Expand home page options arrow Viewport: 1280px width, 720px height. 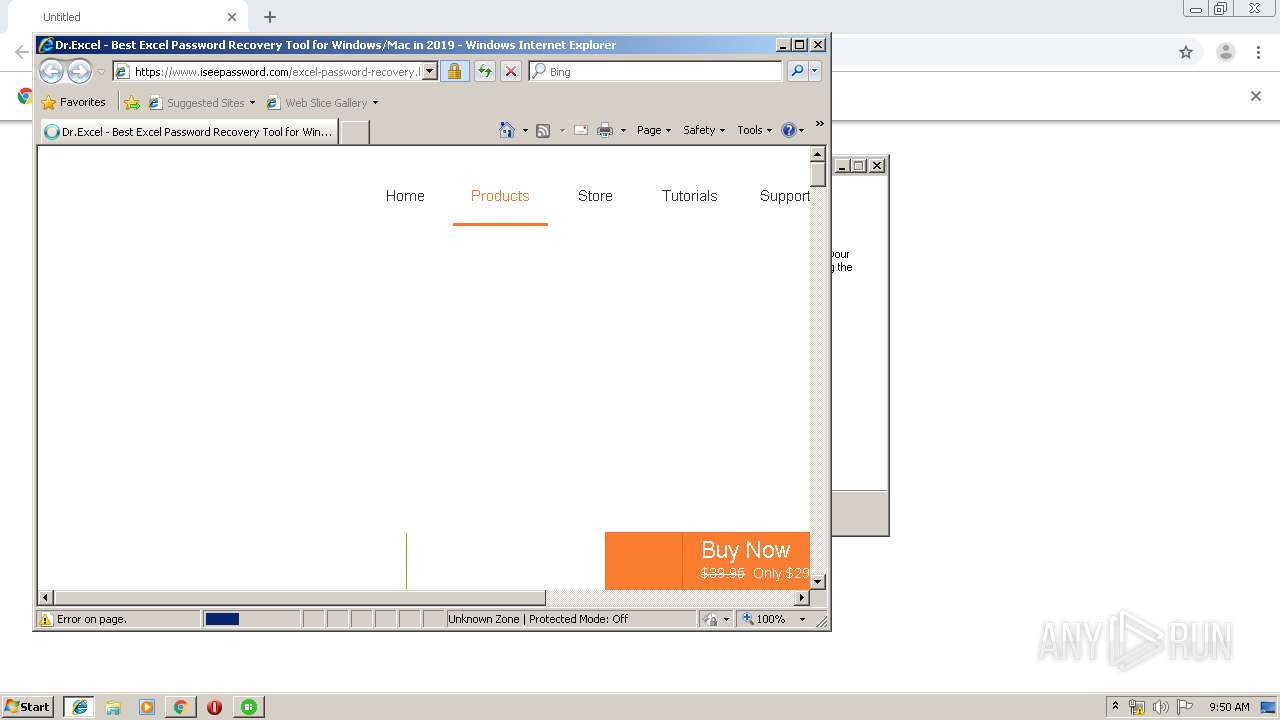click(x=525, y=131)
